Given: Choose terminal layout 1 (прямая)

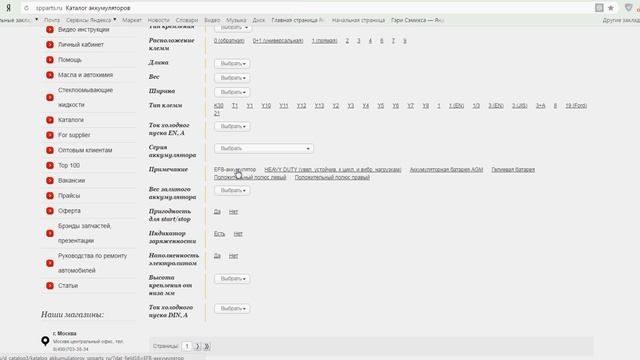Looking at the screenshot, I should [324, 41].
